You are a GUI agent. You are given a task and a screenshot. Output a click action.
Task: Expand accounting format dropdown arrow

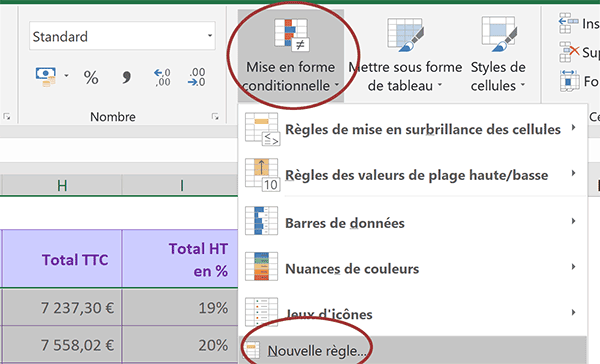66,76
